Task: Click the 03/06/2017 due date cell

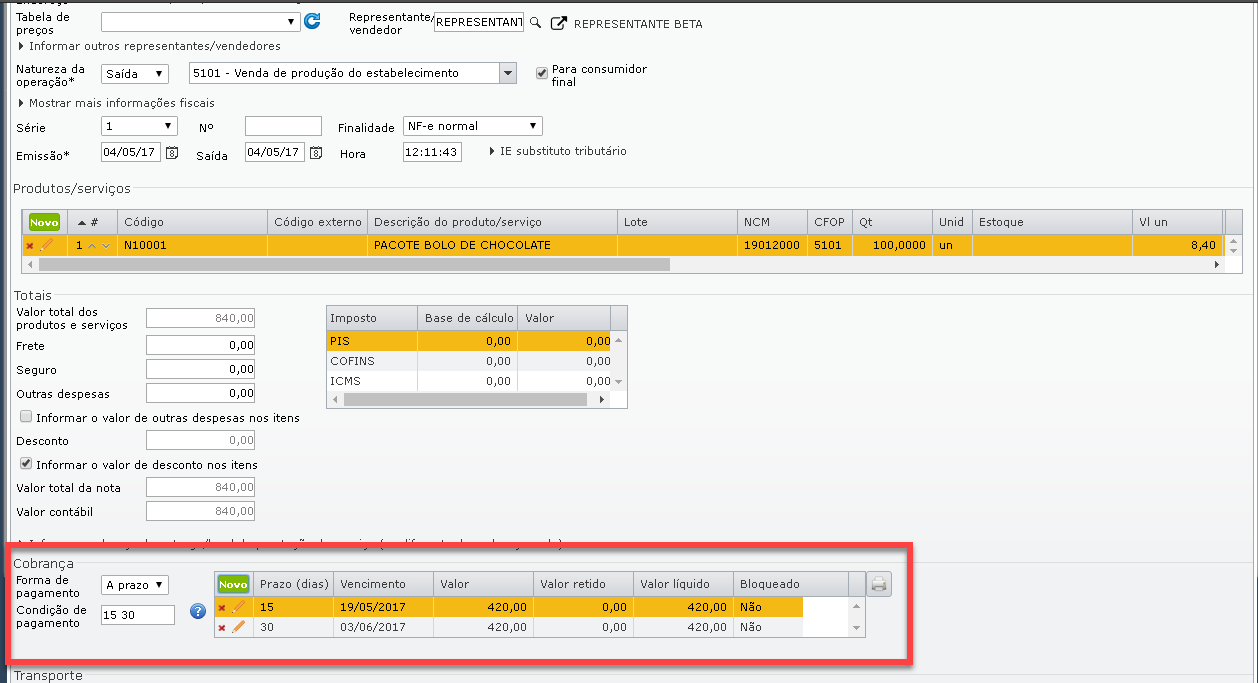Action: 383,627
